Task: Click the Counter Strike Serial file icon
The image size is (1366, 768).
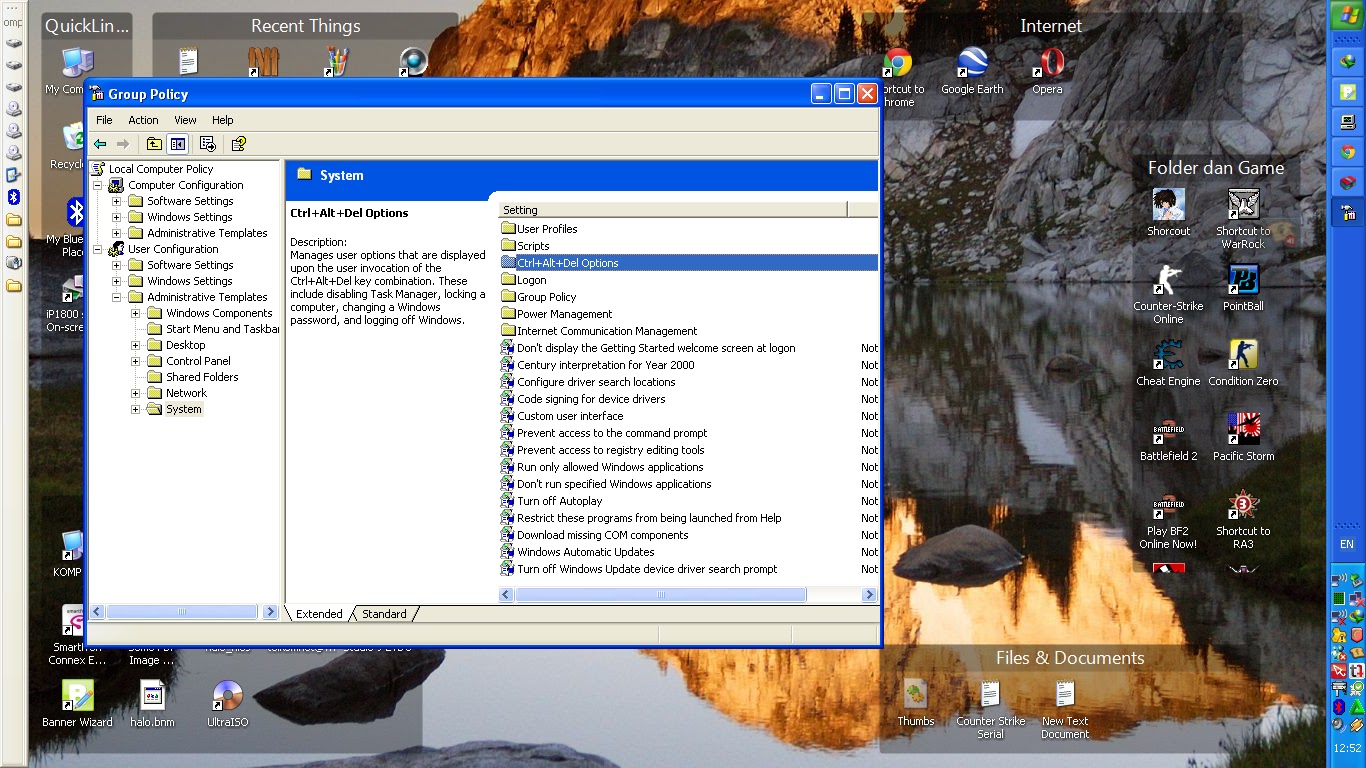Action: [x=990, y=710]
